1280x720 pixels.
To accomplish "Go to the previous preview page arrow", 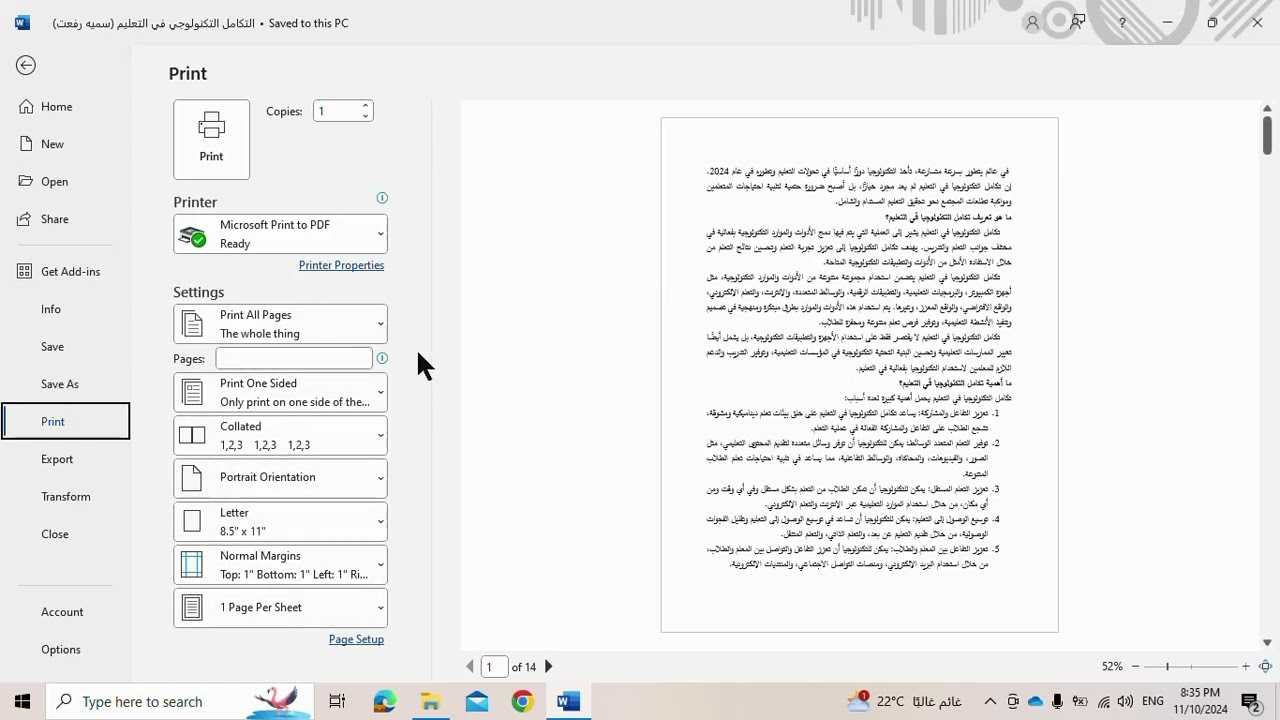I will click(x=470, y=666).
